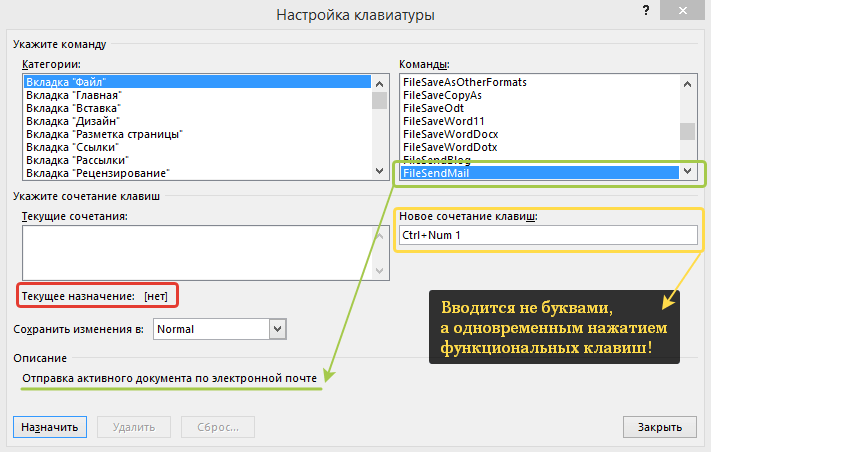Select category Вкладка "Файл"
The width and height of the screenshot is (844, 452).
pos(66,82)
